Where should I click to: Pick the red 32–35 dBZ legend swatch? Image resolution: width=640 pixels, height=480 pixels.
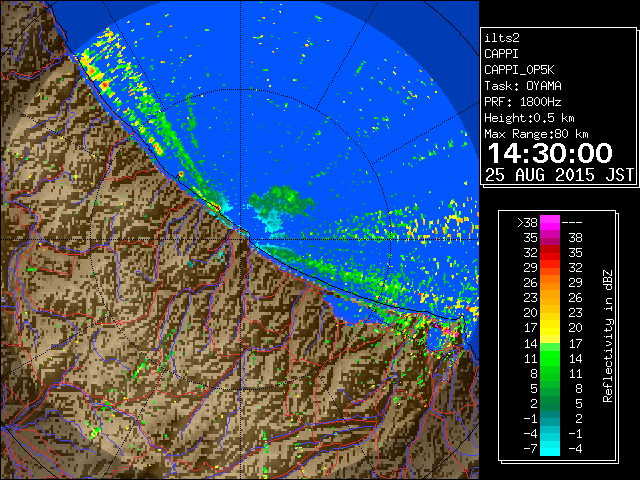point(550,253)
